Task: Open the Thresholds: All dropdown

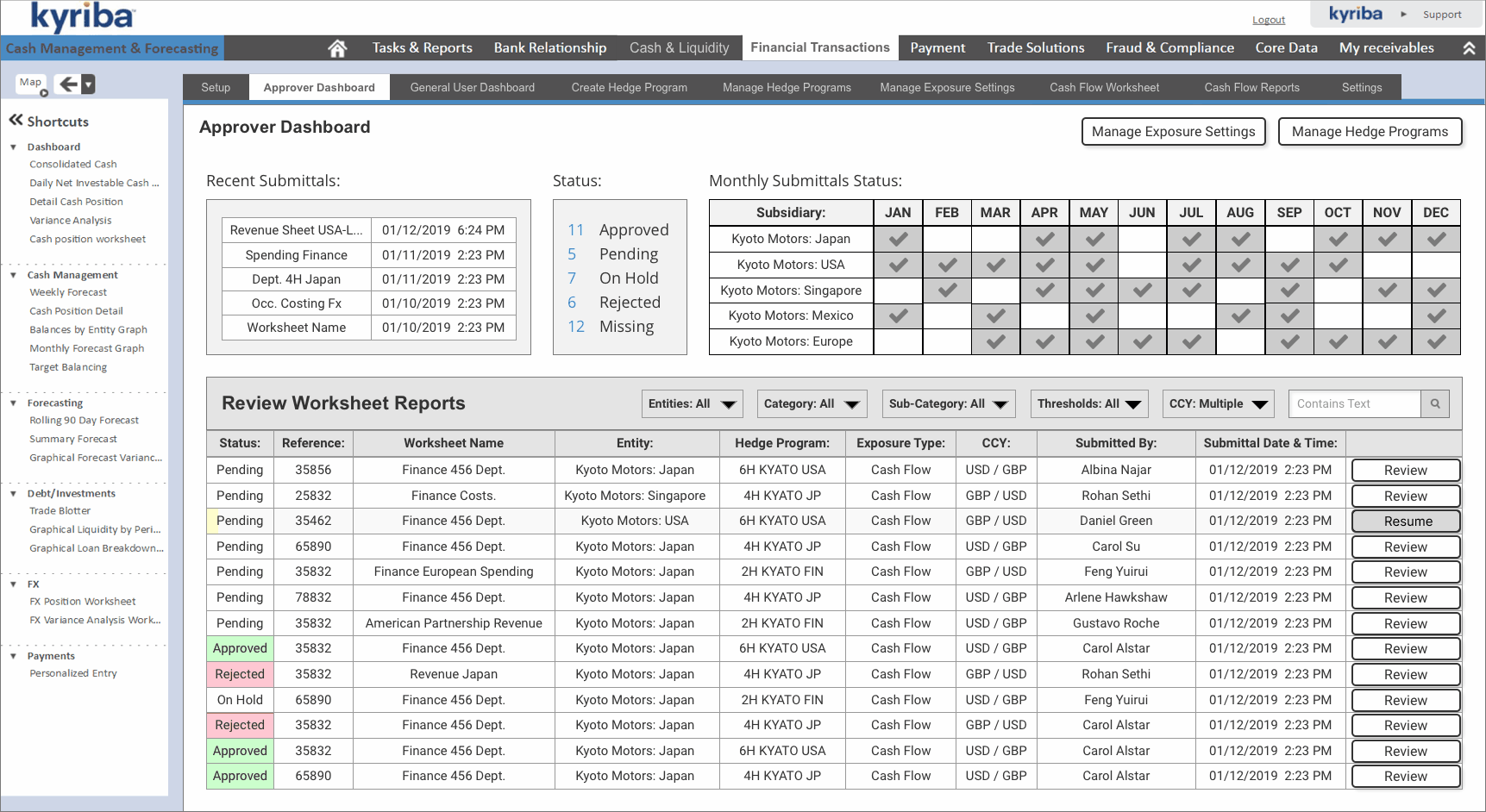Action: 1089,403
